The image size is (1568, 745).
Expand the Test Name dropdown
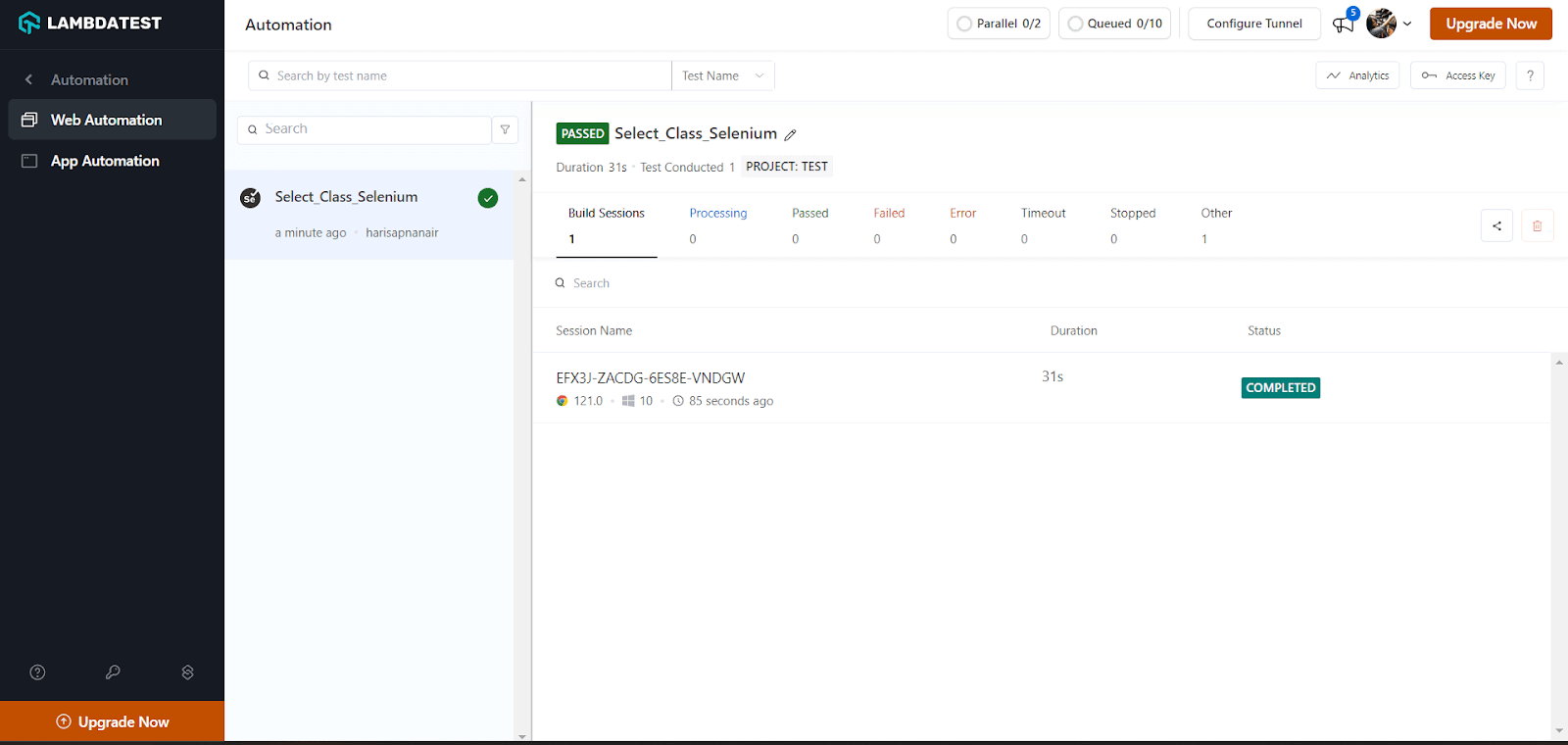point(722,75)
